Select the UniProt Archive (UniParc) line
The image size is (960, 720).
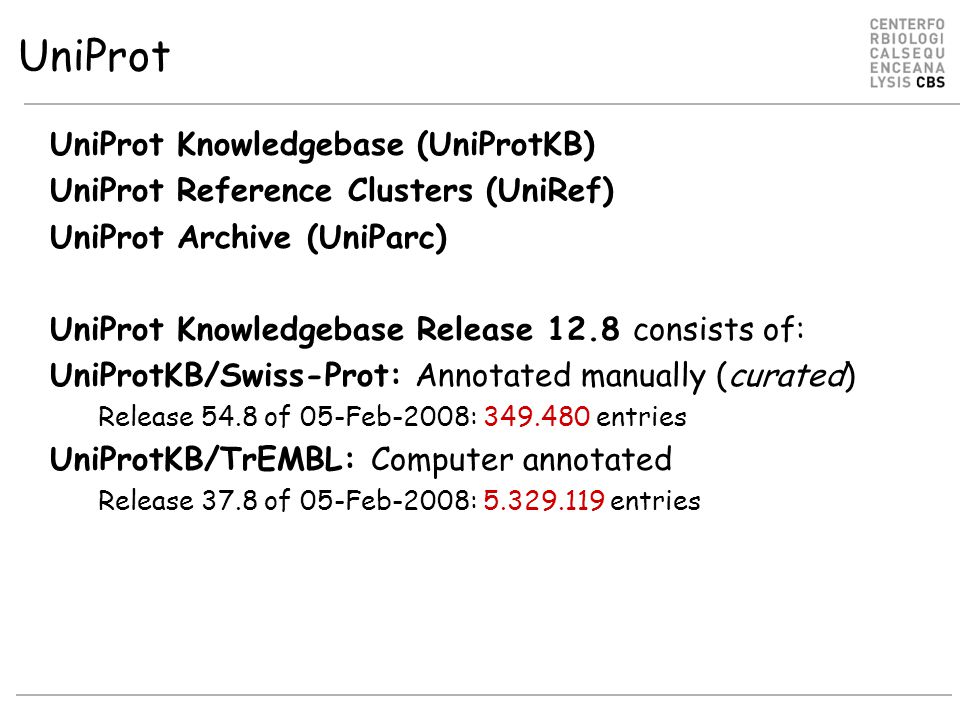249,237
